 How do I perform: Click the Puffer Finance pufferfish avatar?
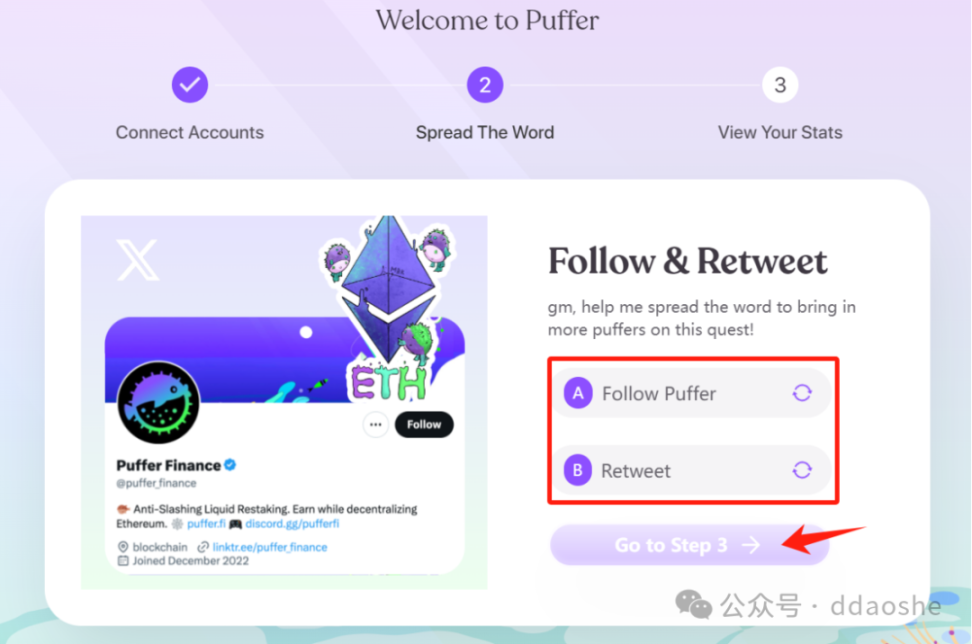click(159, 403)
